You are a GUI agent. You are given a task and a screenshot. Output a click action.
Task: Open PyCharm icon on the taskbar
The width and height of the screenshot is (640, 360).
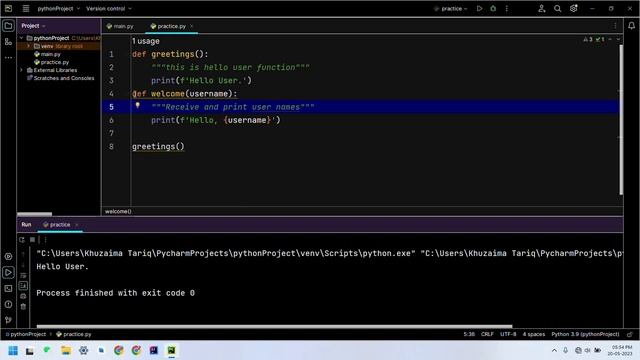[171, 351]
